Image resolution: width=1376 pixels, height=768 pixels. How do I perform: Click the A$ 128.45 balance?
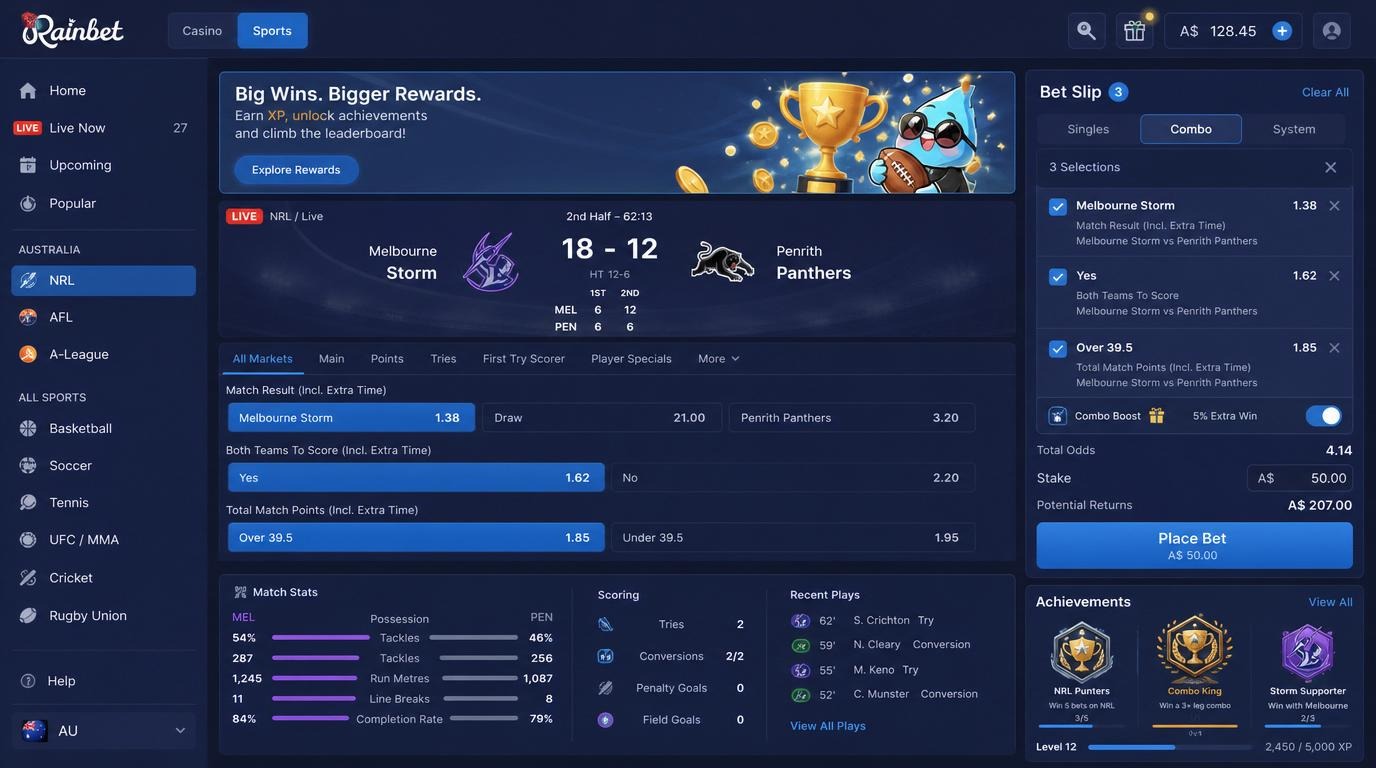[x=1218, y=31]
